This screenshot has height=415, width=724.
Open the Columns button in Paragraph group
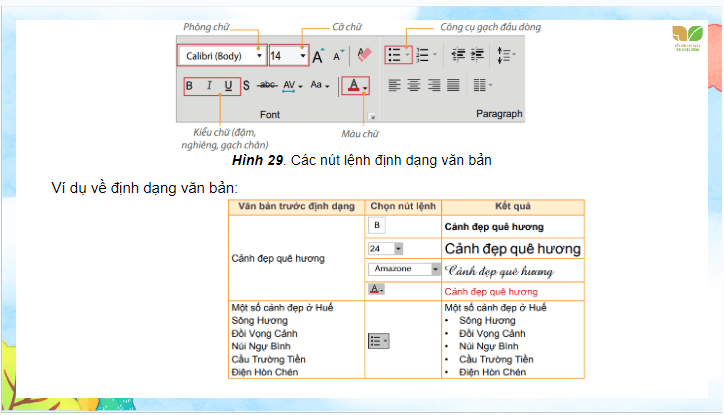pos(483,85)
